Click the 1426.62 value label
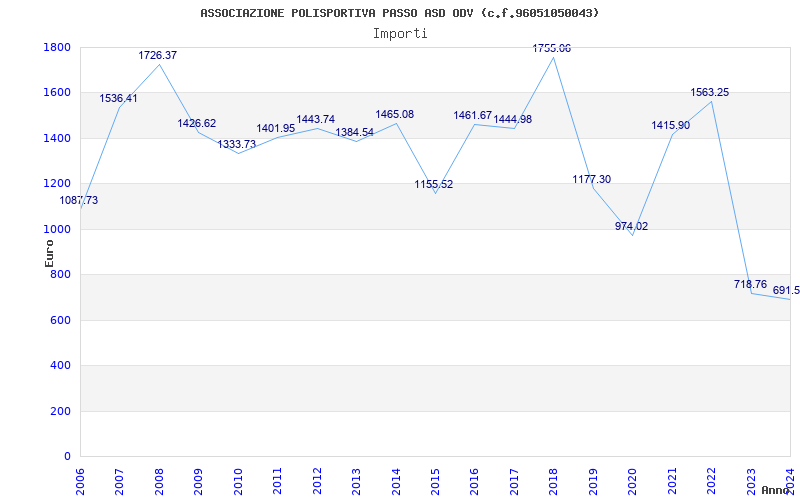Screen dimensions: 800x500 pos(197,123)
